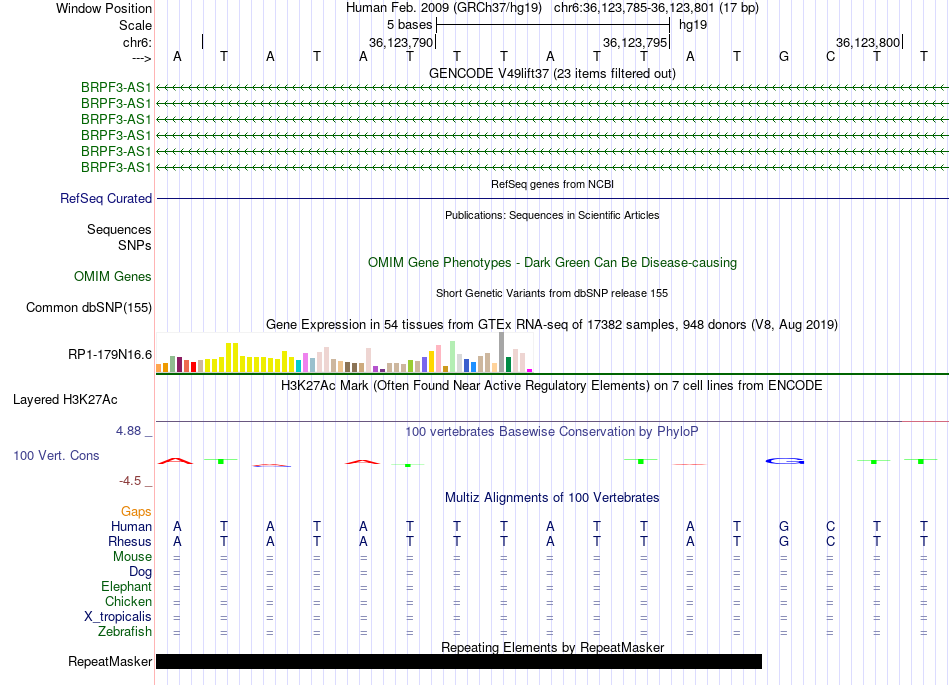Screen dimensions: 950x685
Task: Click the -4.5 PhyloP lower scale value
Action: [x=130, y=481]
